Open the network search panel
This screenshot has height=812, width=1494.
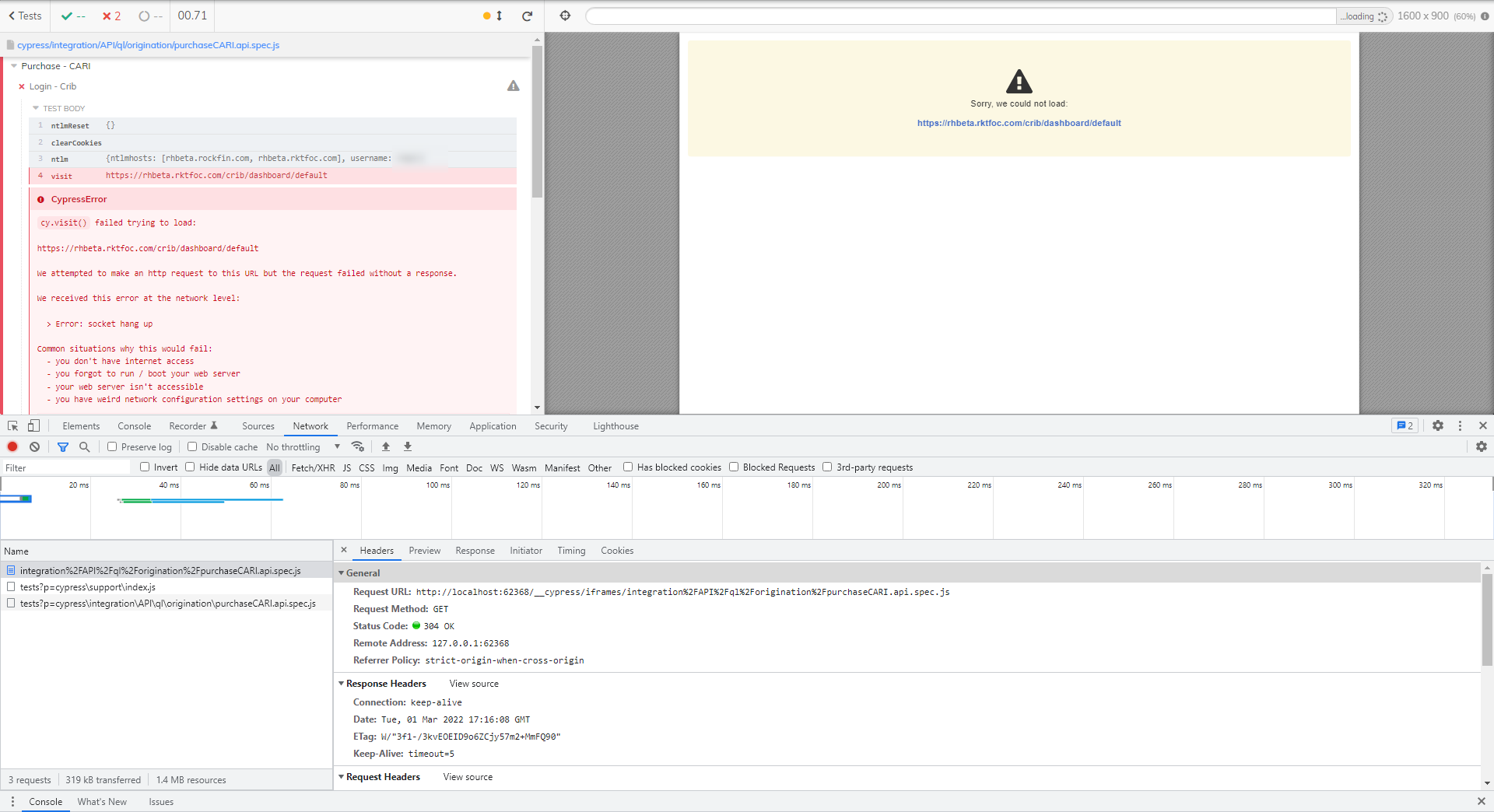tap(84, 446)
